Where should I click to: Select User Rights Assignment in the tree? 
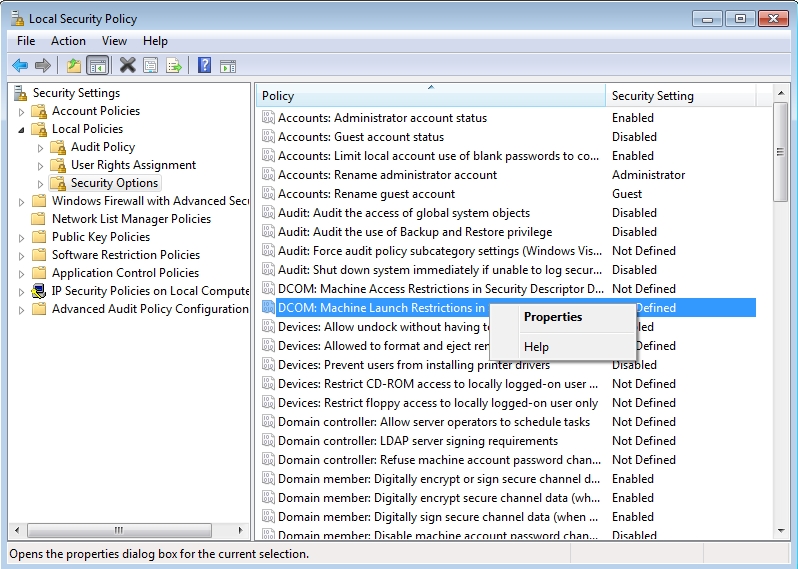click(133, 165)
